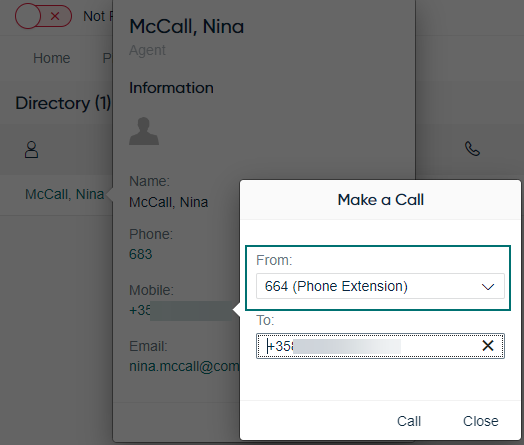Screen dimensions: 524x445
Task: Expand the From dropdown chevron
Action: (488, 287)
